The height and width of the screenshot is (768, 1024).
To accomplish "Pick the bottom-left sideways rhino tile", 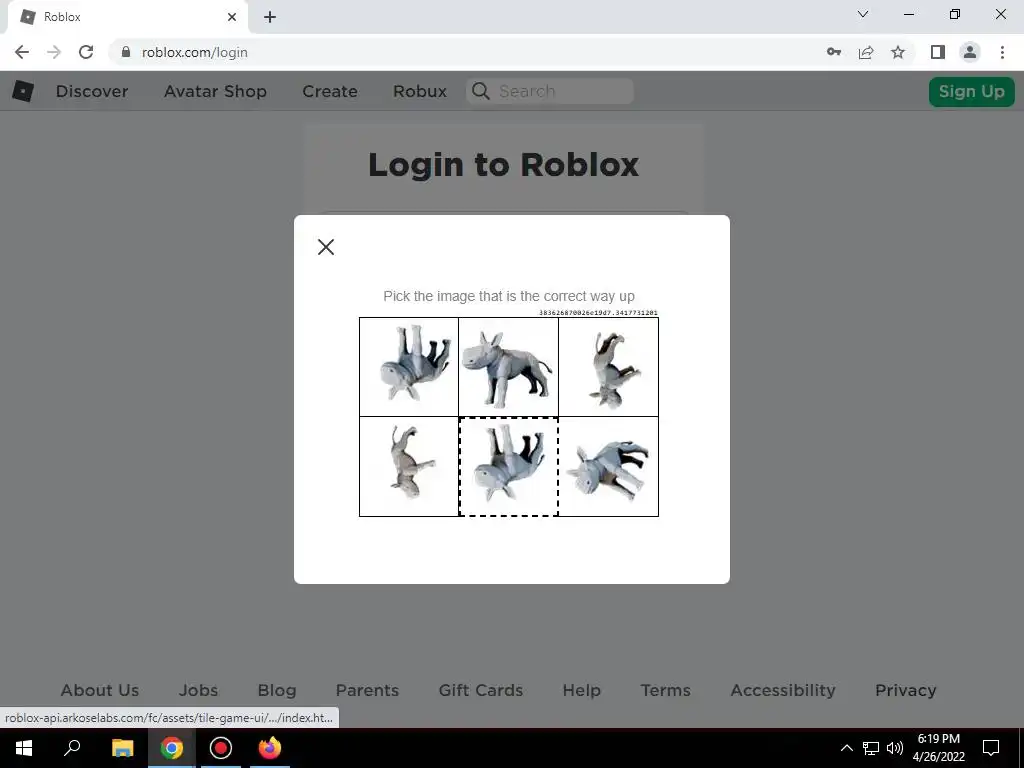I will pyautogui.click(x=409, y=466).
